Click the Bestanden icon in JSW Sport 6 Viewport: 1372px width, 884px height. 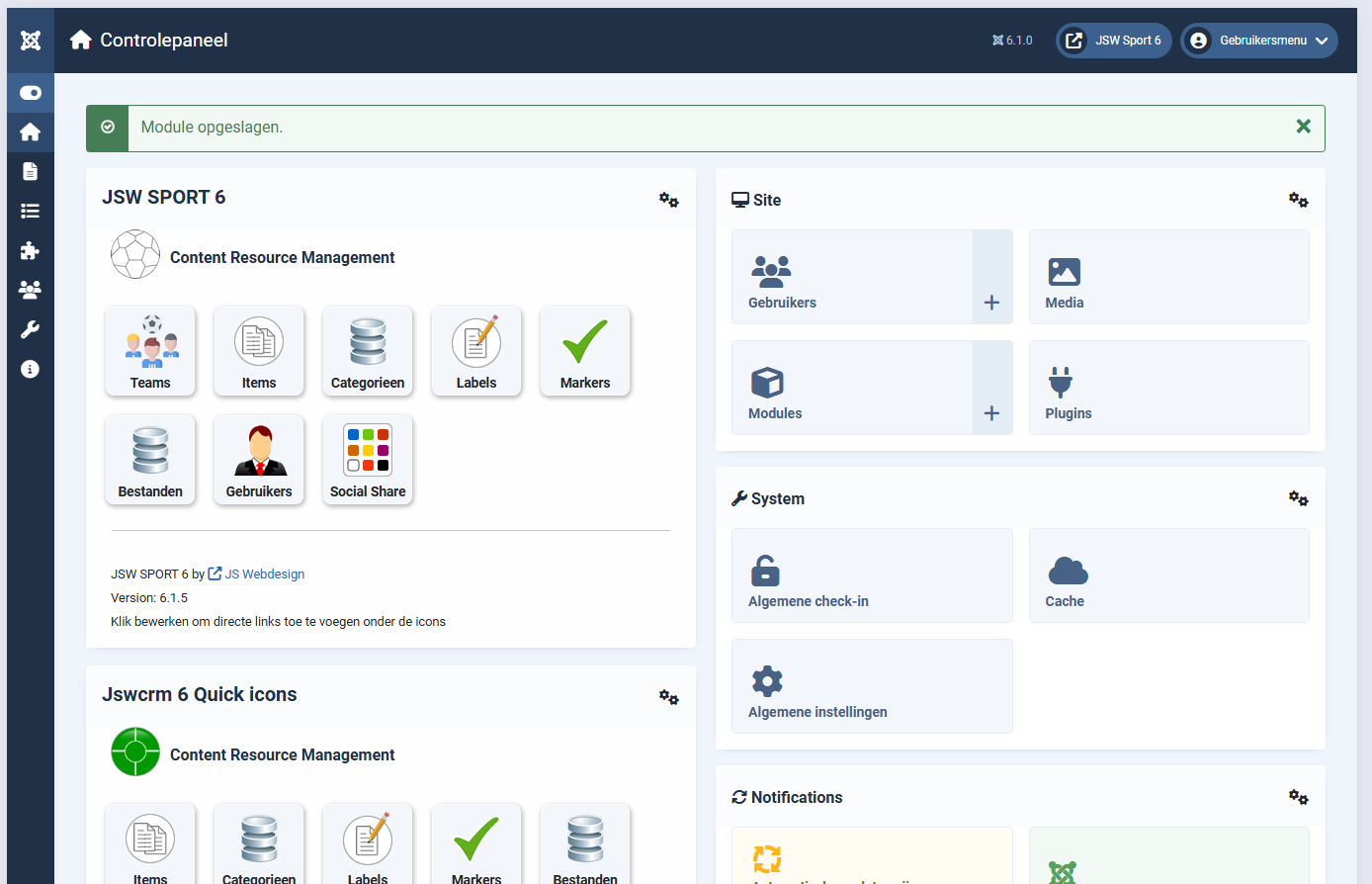point(150,460)
